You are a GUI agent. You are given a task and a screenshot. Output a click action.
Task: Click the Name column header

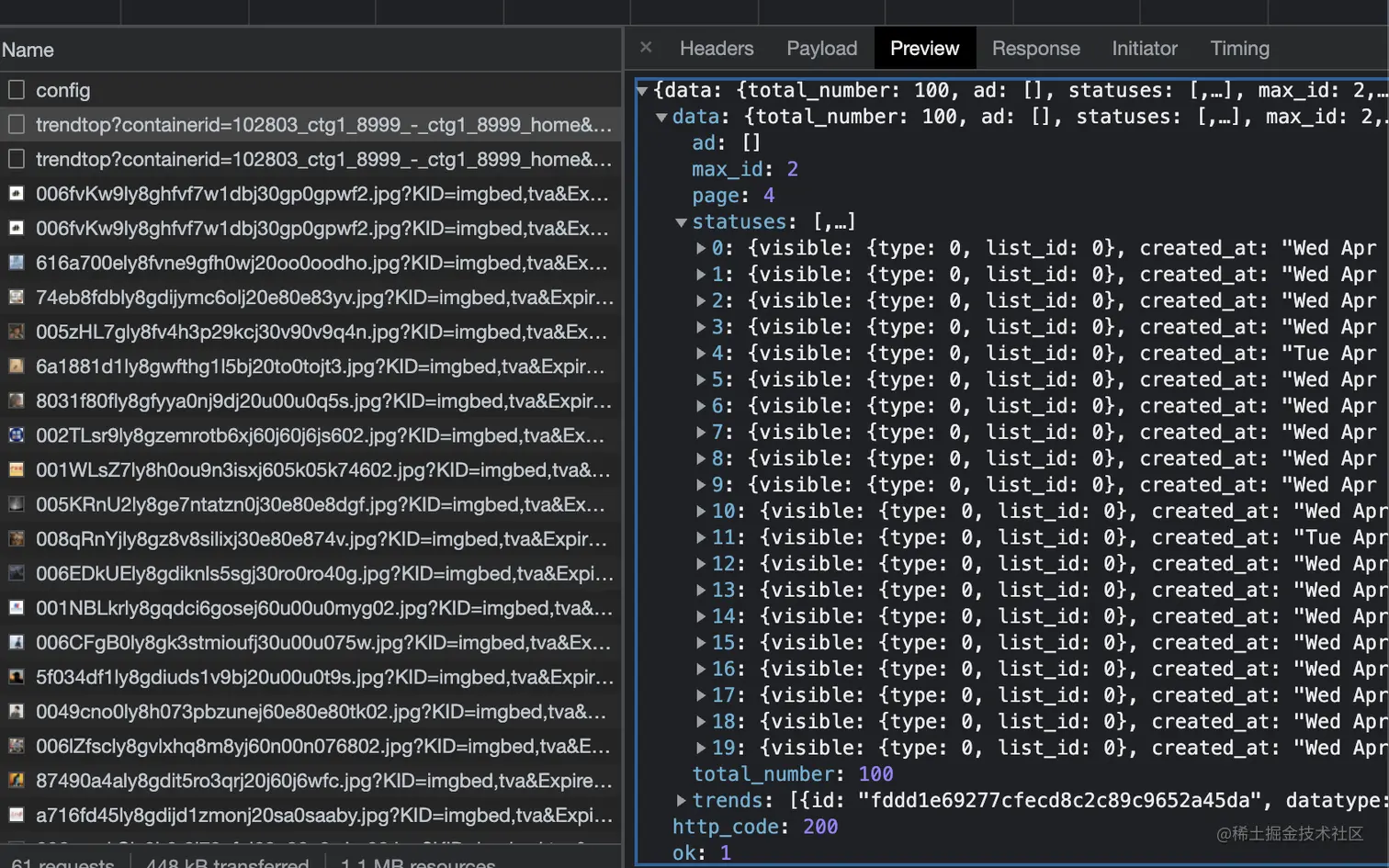28,51
